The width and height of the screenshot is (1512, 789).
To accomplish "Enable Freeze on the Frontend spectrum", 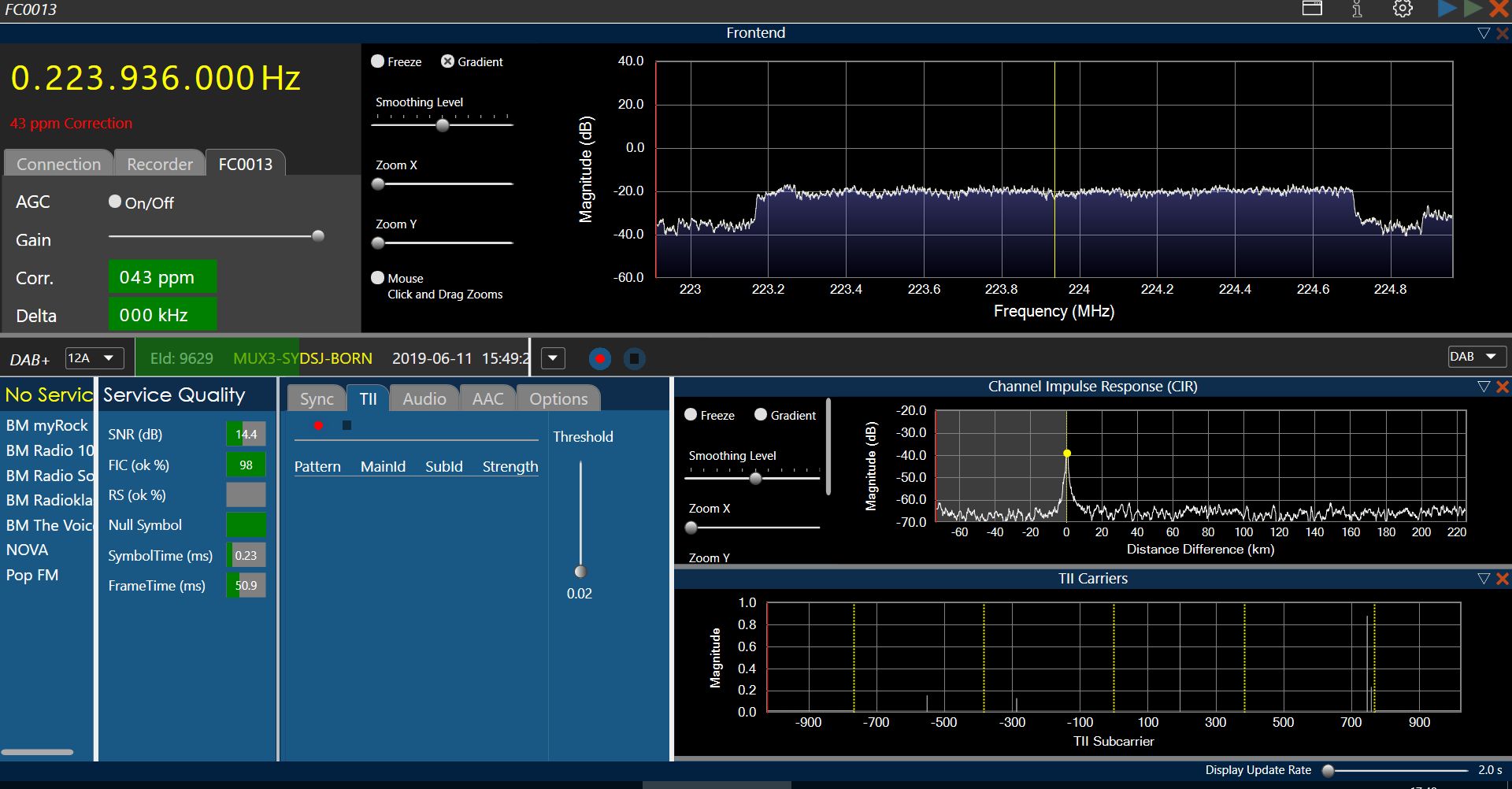I will [378, 61].
